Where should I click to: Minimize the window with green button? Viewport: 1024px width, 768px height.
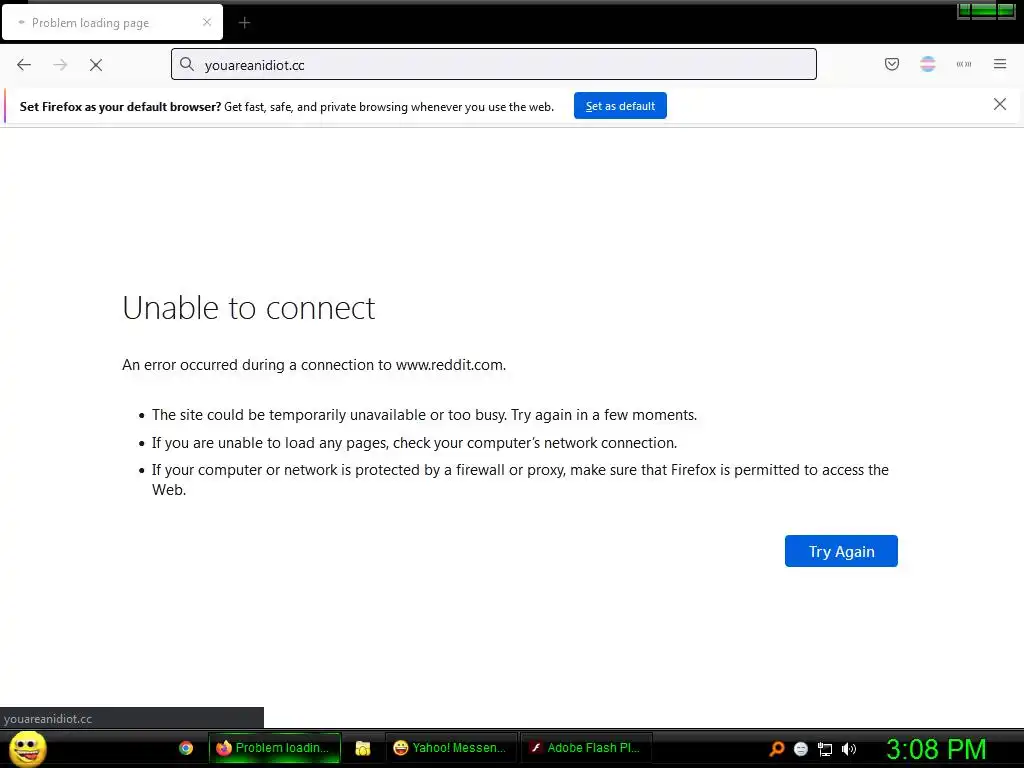963,10
